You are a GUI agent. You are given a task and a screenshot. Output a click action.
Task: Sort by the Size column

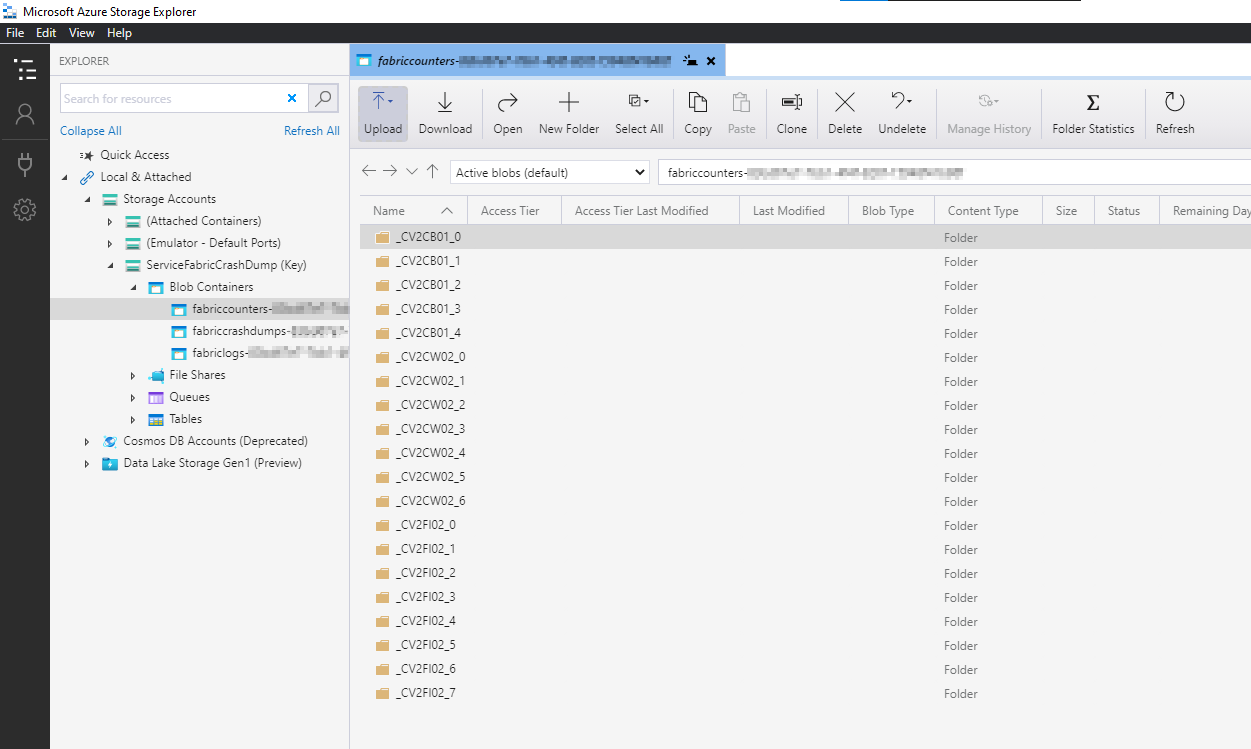[1067, 211]
